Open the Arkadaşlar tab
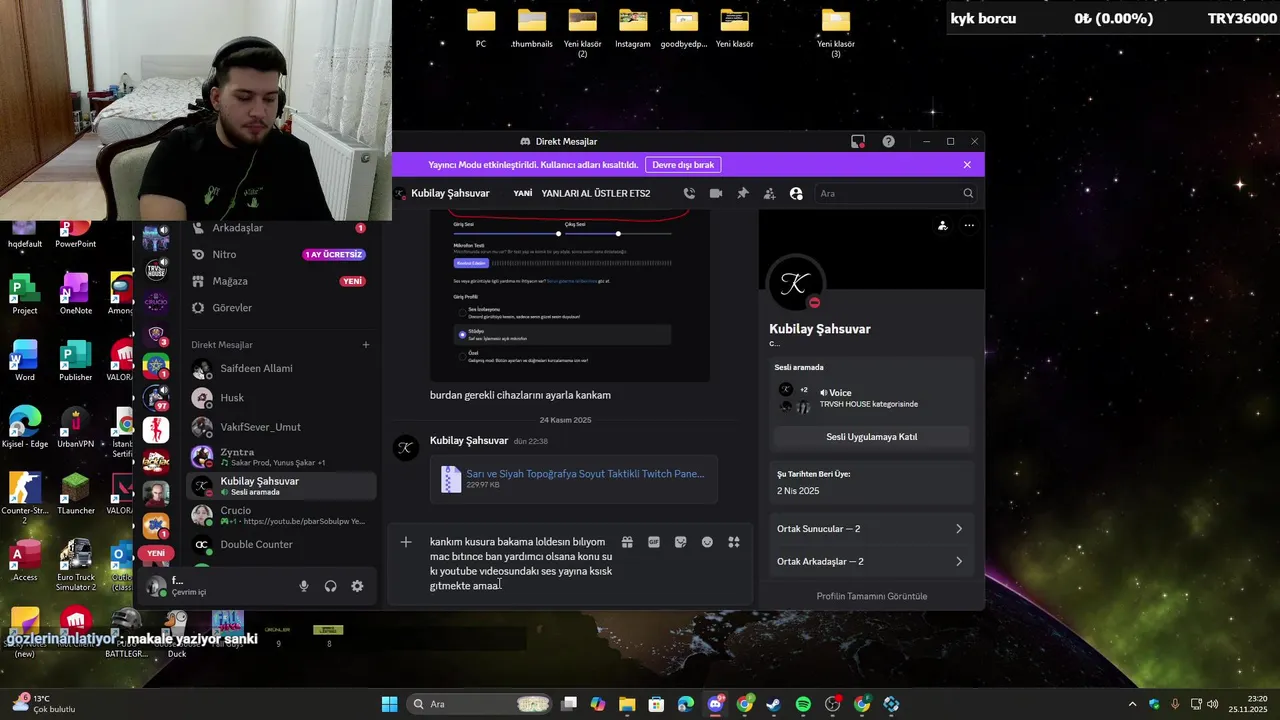The height and width of the screenshot is (720, 1280). click(279, 228)
